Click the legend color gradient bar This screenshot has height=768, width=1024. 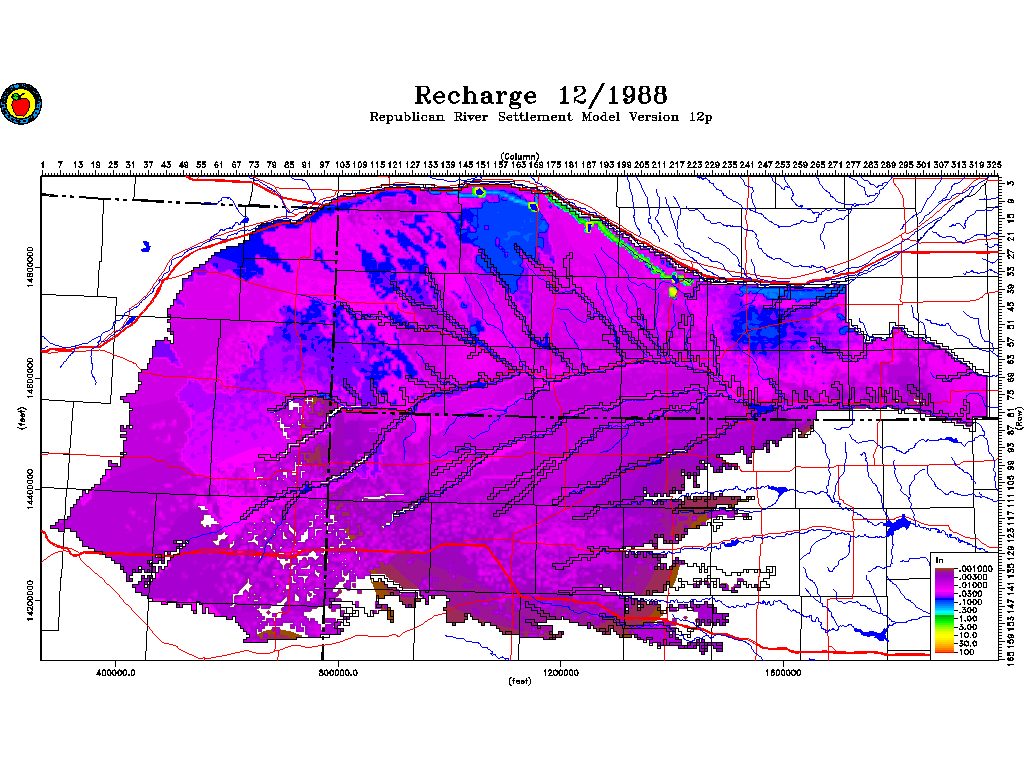tap(944, 610)
